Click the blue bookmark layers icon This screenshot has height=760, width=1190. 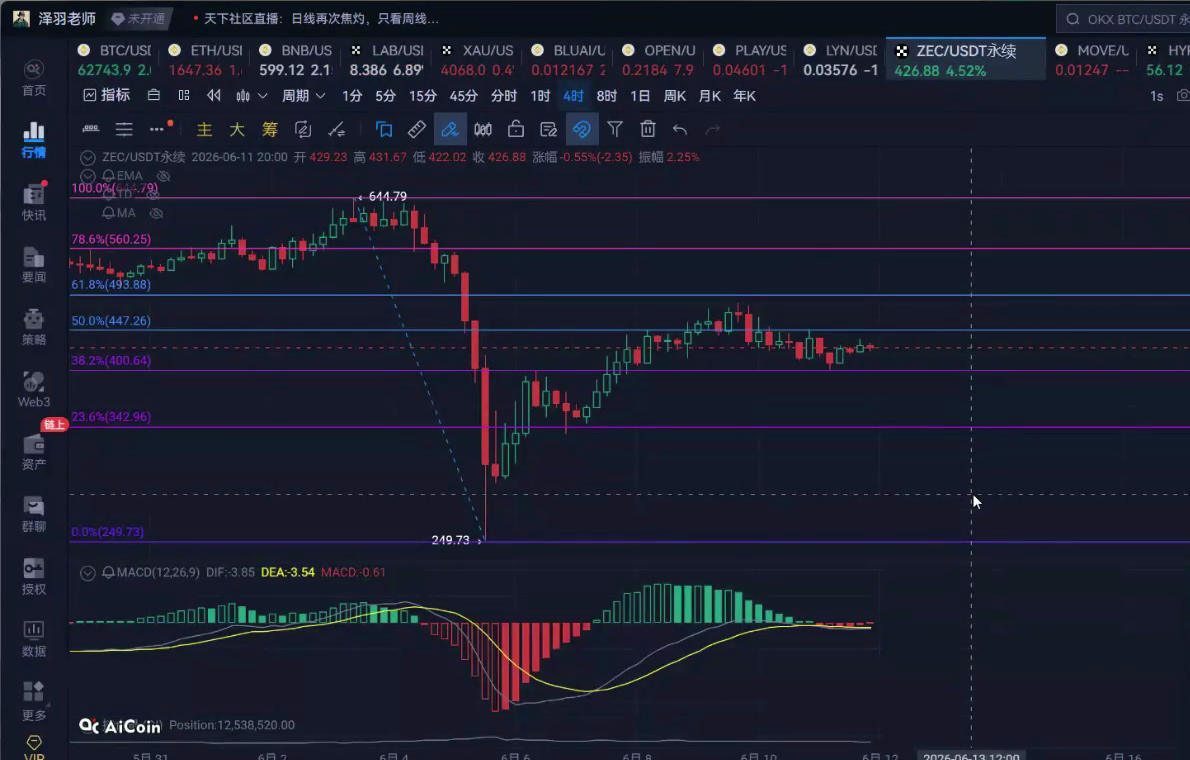(x=384, y=129)
